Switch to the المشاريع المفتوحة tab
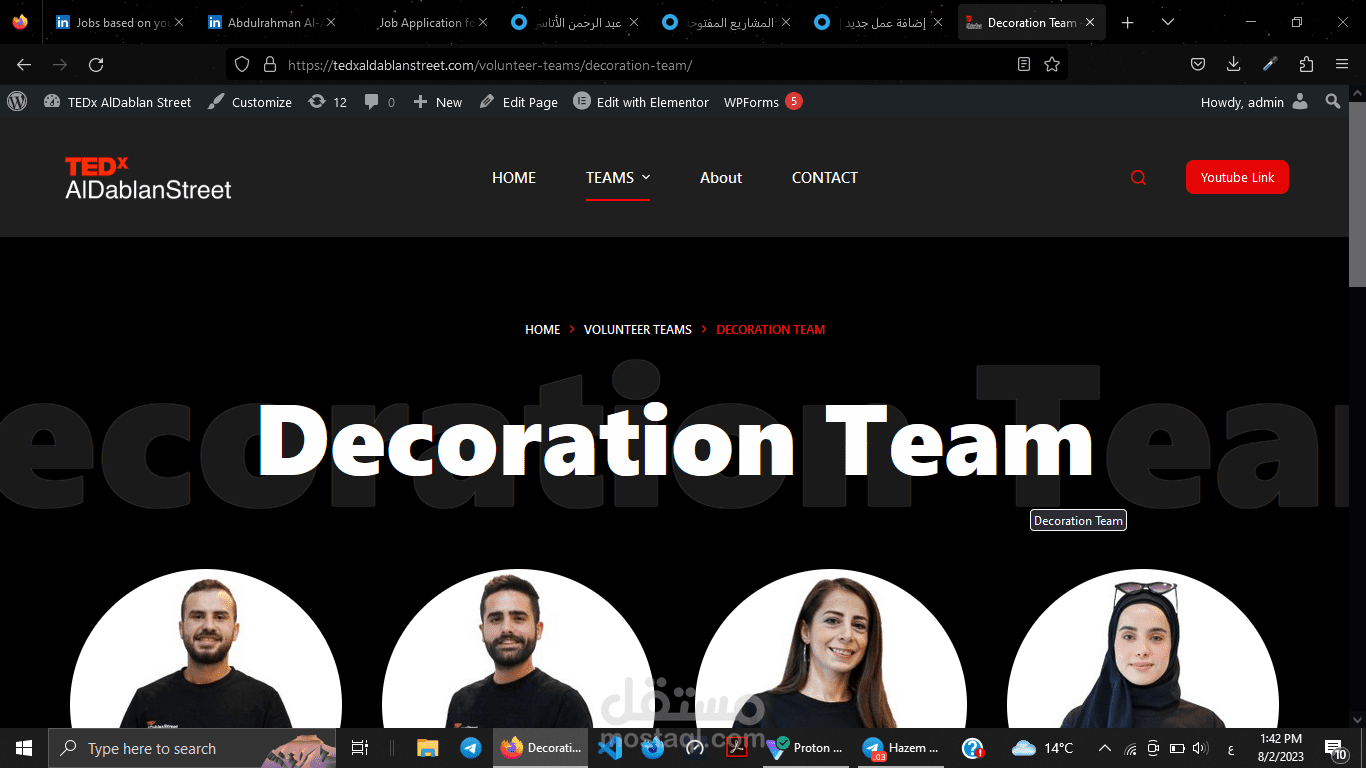Image resolution: width=1366 pixels, height=768 pixels. [728, 22]
